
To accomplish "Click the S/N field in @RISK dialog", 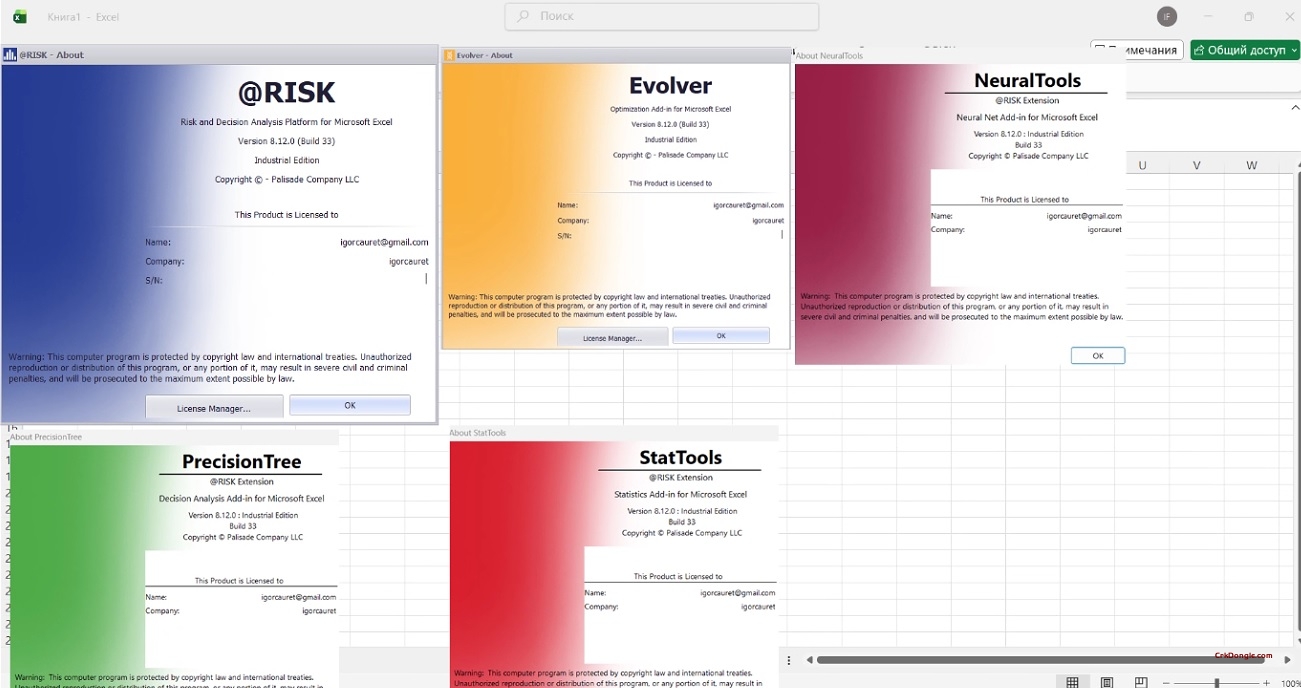I will (286, 280).
